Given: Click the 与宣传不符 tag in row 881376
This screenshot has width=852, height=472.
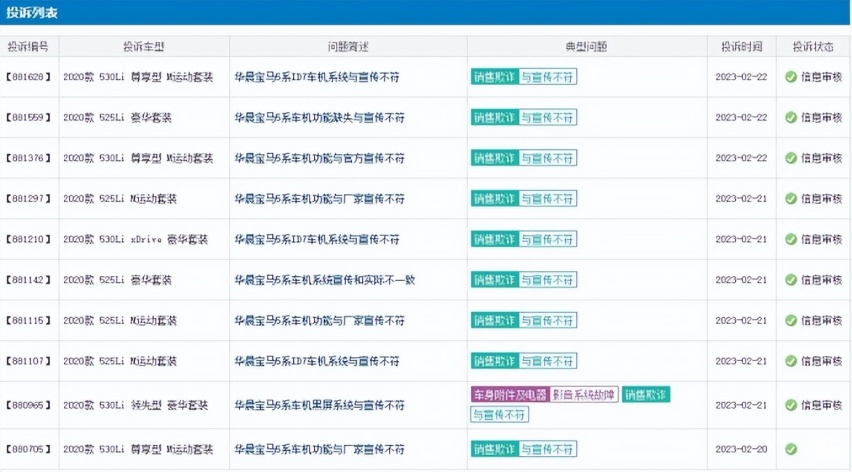Looking at the screenshot, I should tap(547, 158).
